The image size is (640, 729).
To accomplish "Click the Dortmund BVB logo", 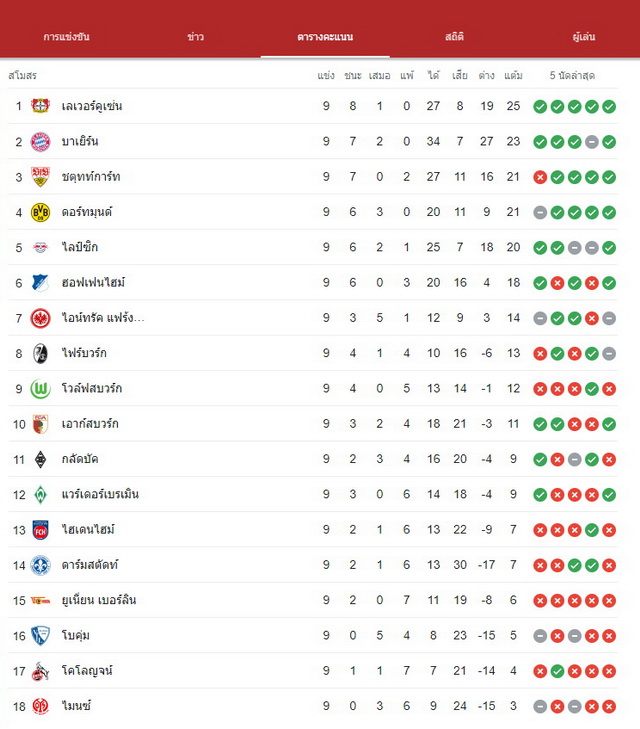I will (40, 212).
